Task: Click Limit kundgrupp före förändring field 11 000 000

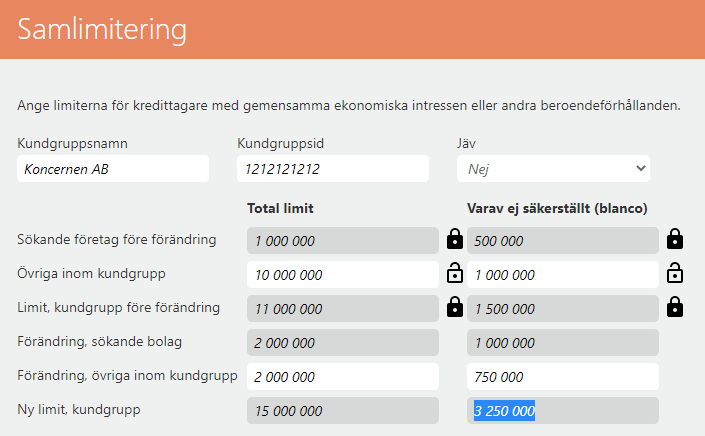Action: click(343, 308)
